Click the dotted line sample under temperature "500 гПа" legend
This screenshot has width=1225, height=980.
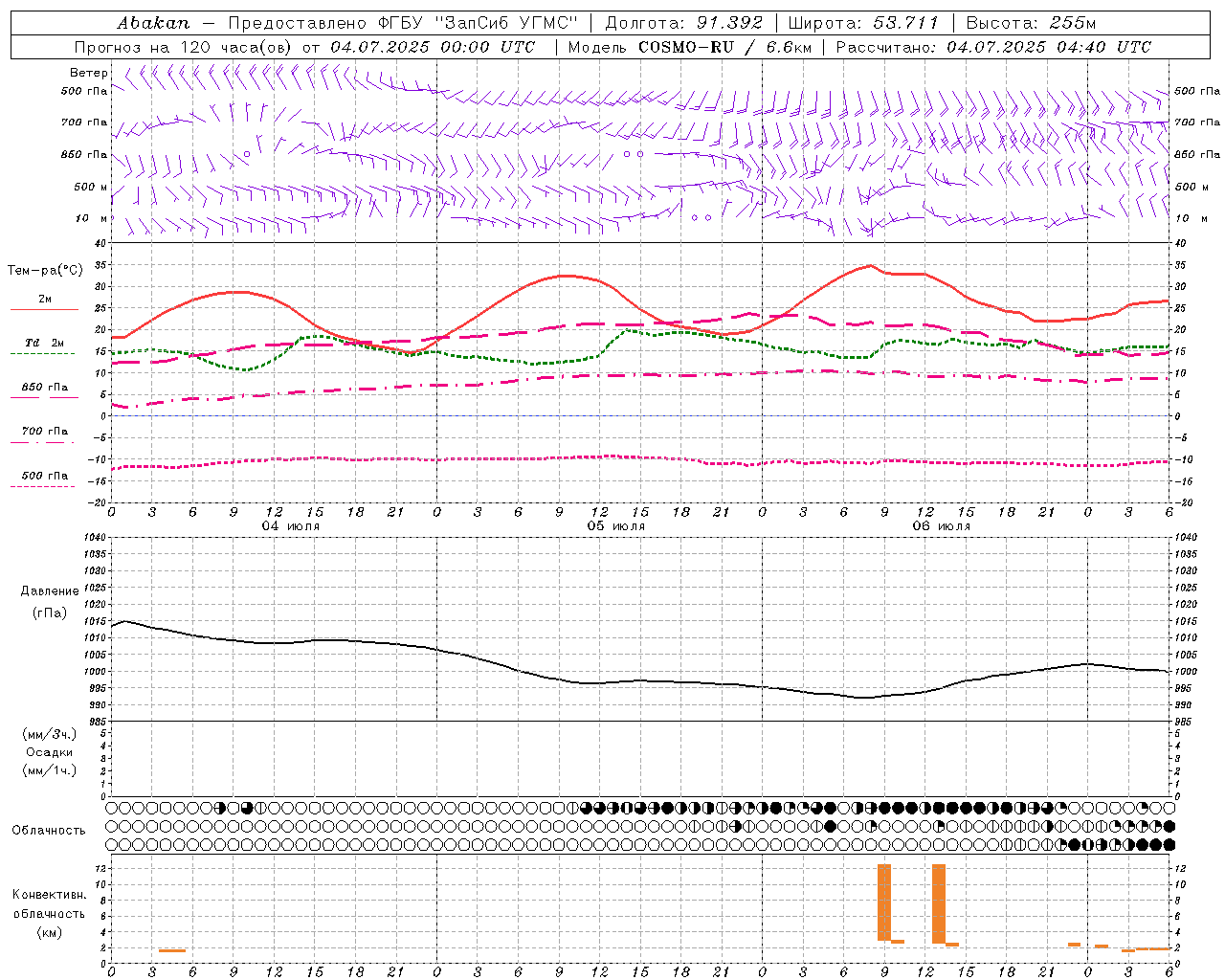[x=42, y=486]
